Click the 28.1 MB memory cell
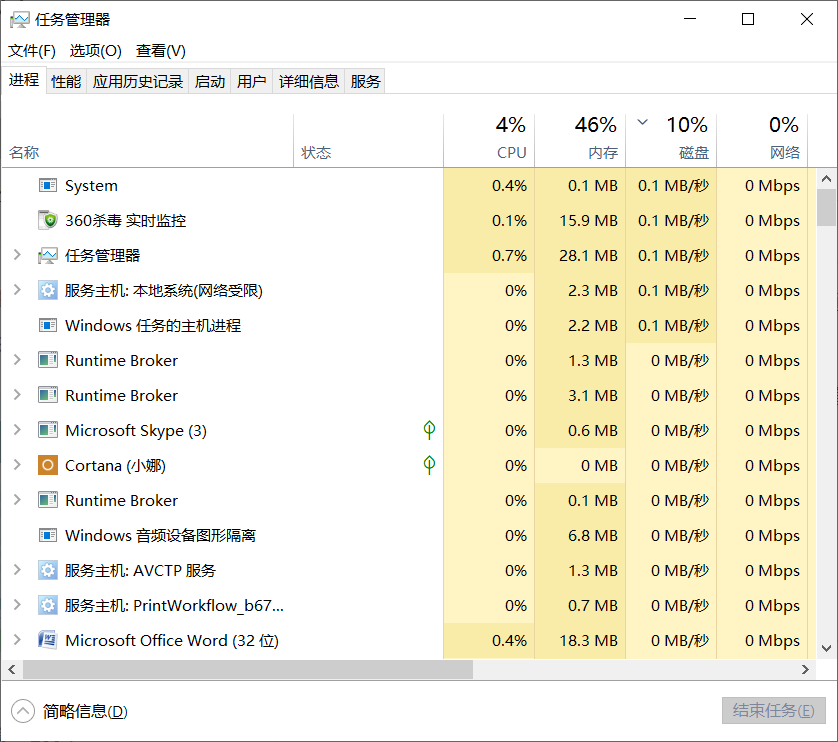The height and width of the screenshot is (742, 838). point(580,256)
